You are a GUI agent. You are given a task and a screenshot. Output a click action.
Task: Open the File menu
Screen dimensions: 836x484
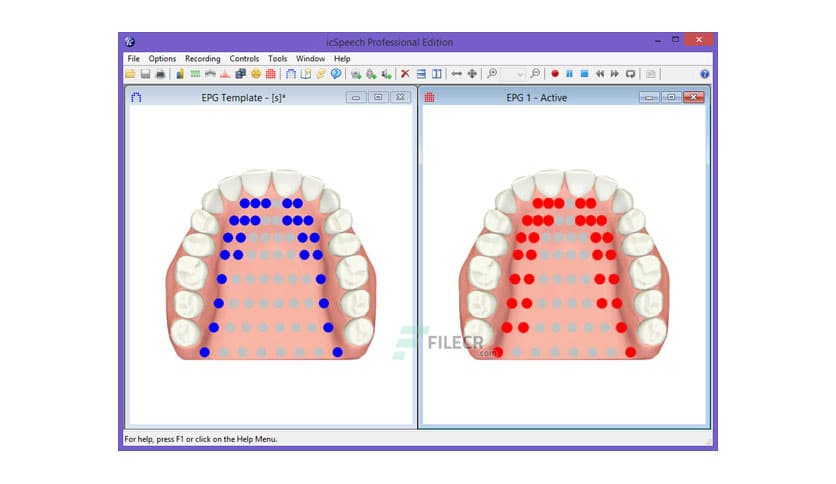tap(133, 59)
